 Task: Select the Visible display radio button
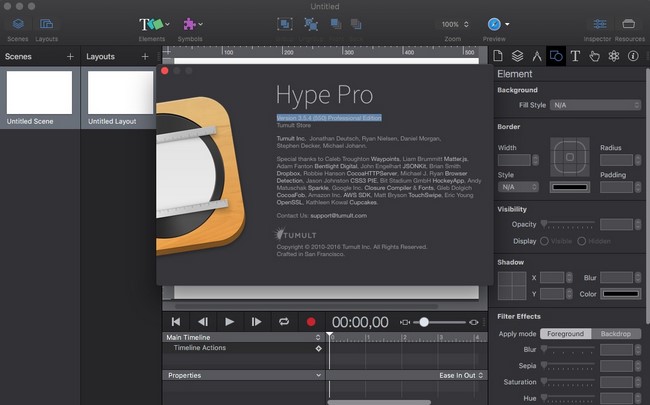pyautogui.click(x=544, y=241)
